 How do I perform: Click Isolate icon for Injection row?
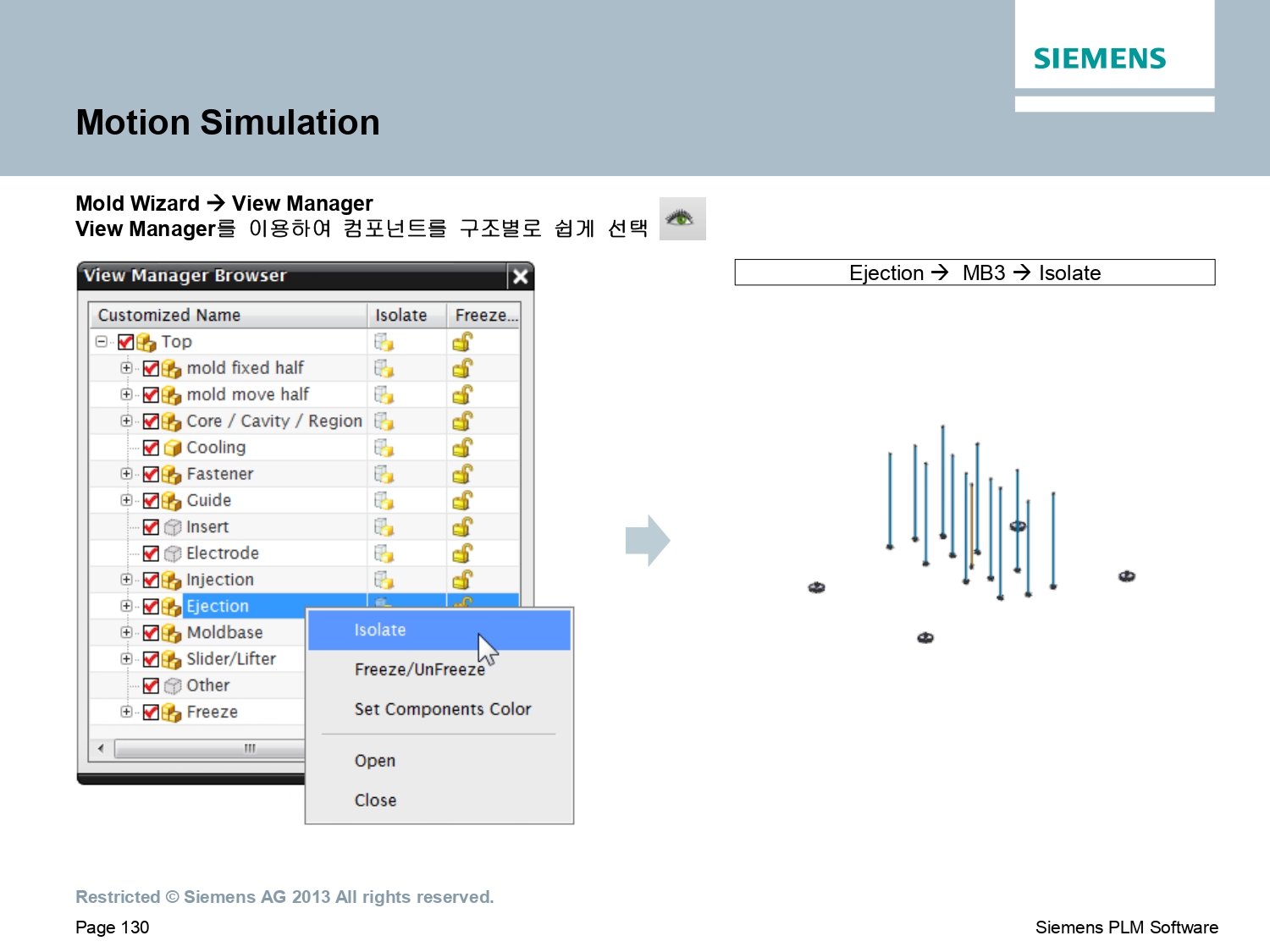click(384, 580)
